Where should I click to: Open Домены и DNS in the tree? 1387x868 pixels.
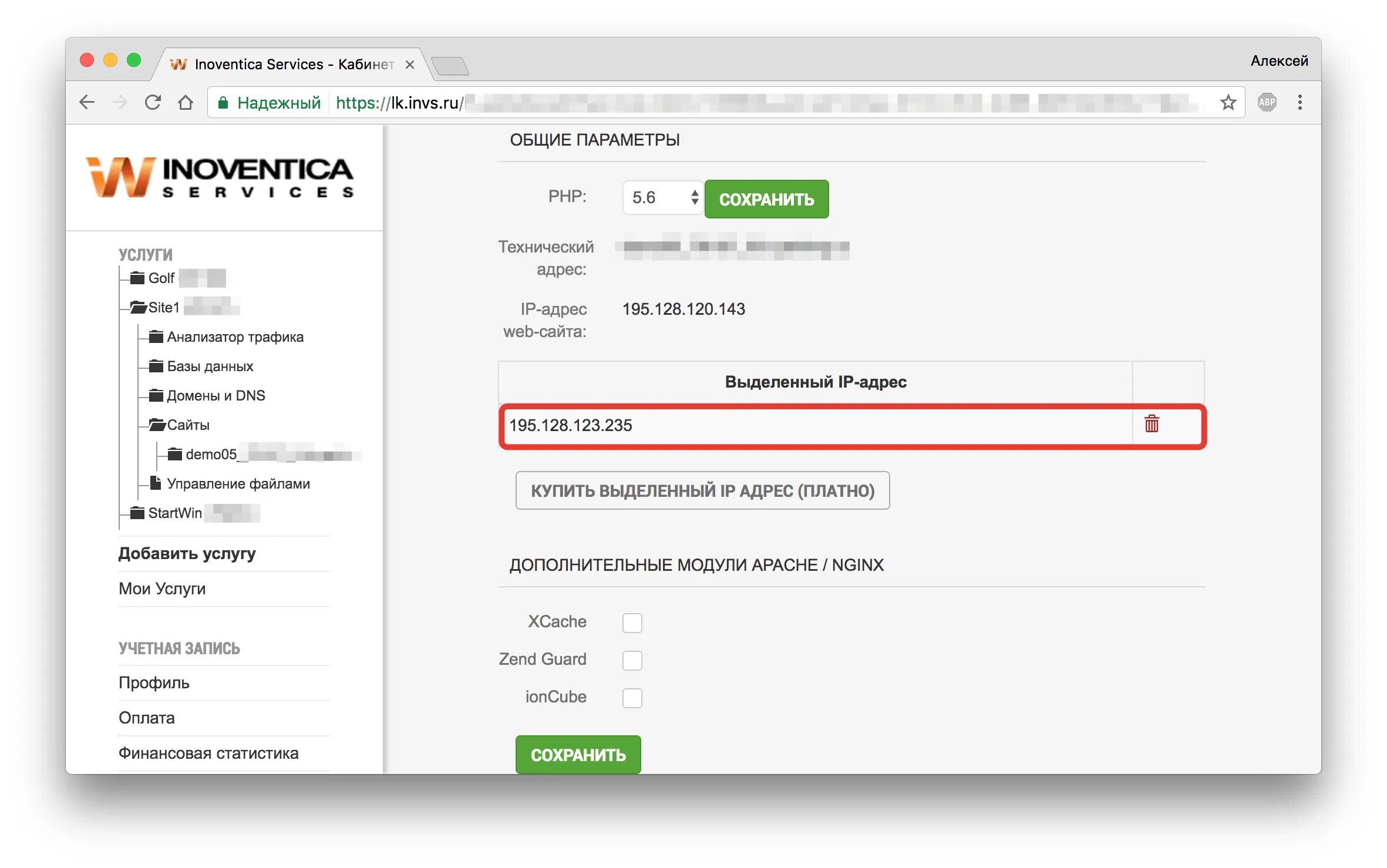coord(216,395)
